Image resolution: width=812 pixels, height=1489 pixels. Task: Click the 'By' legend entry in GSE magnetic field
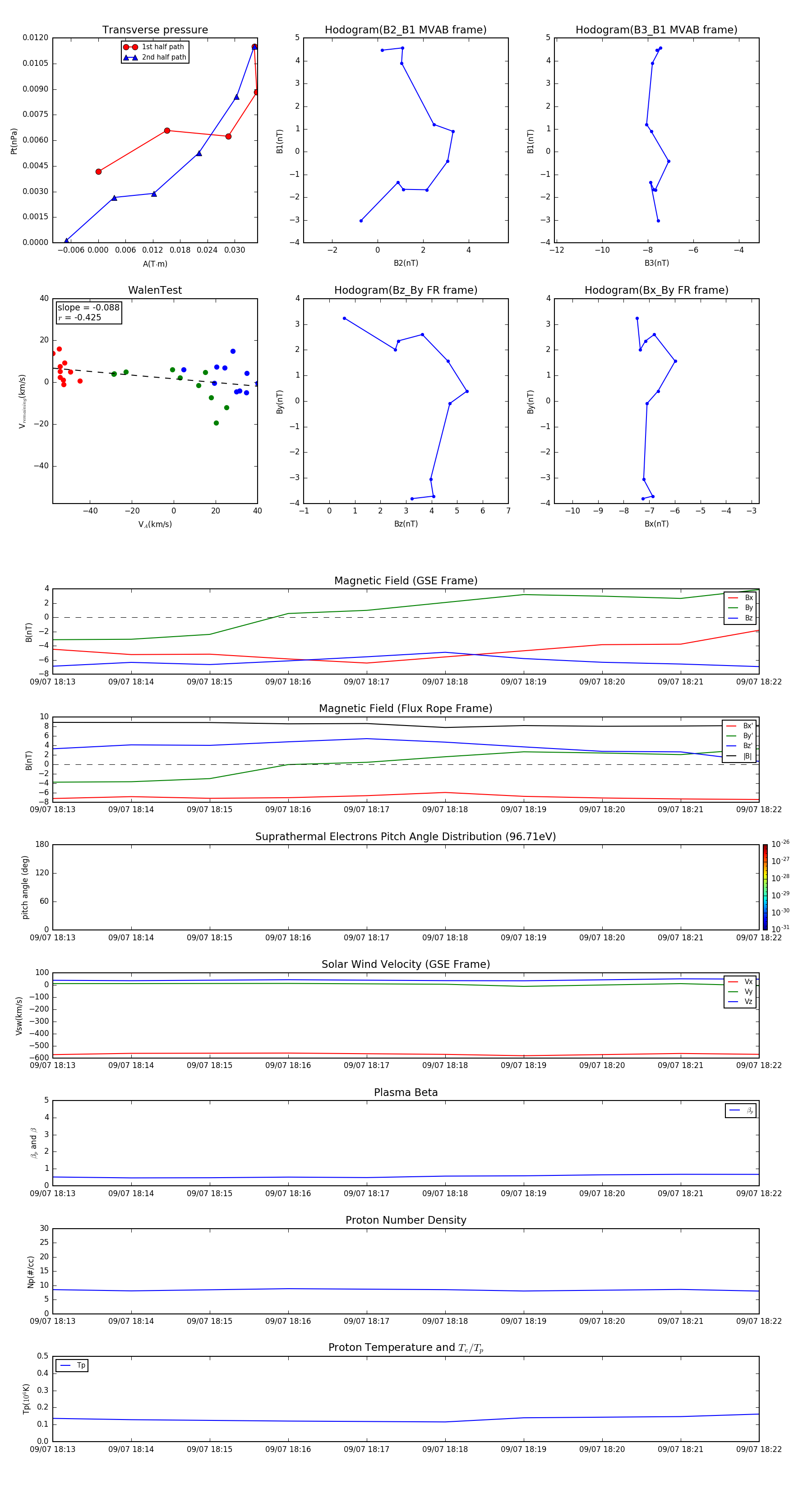pyautogui.click(x=740, y=607)
